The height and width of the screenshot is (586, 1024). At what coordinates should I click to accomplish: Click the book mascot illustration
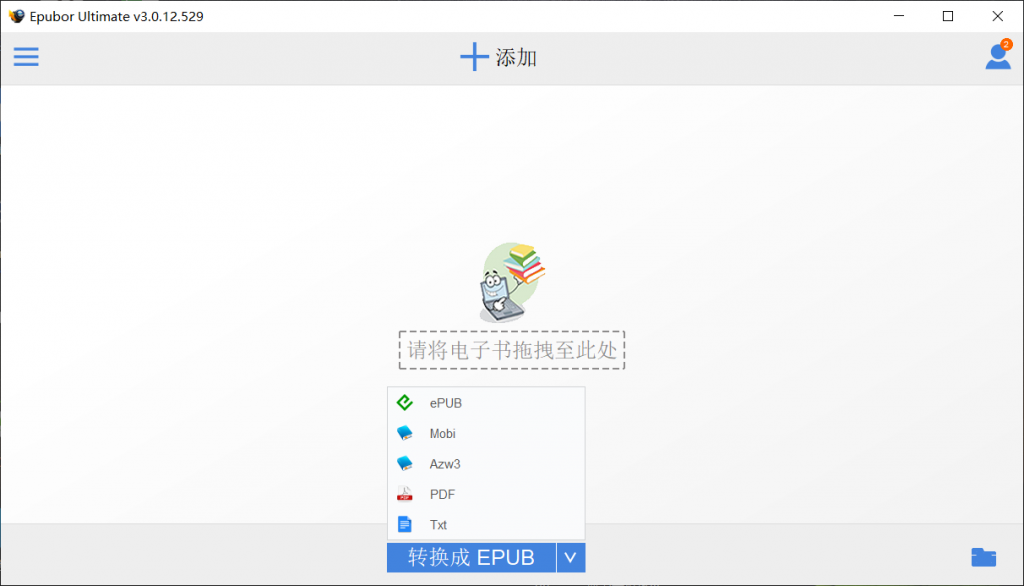tap(510, 282)
